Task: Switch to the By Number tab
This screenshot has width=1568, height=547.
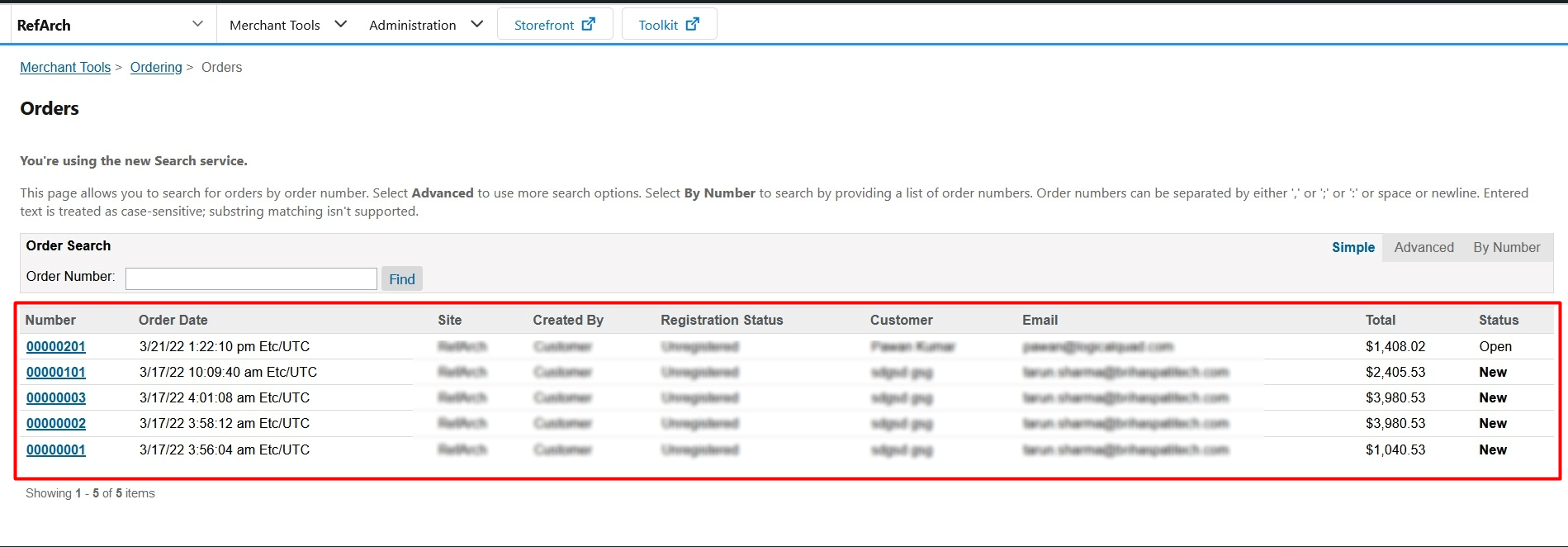Action: coord(1506,247)
